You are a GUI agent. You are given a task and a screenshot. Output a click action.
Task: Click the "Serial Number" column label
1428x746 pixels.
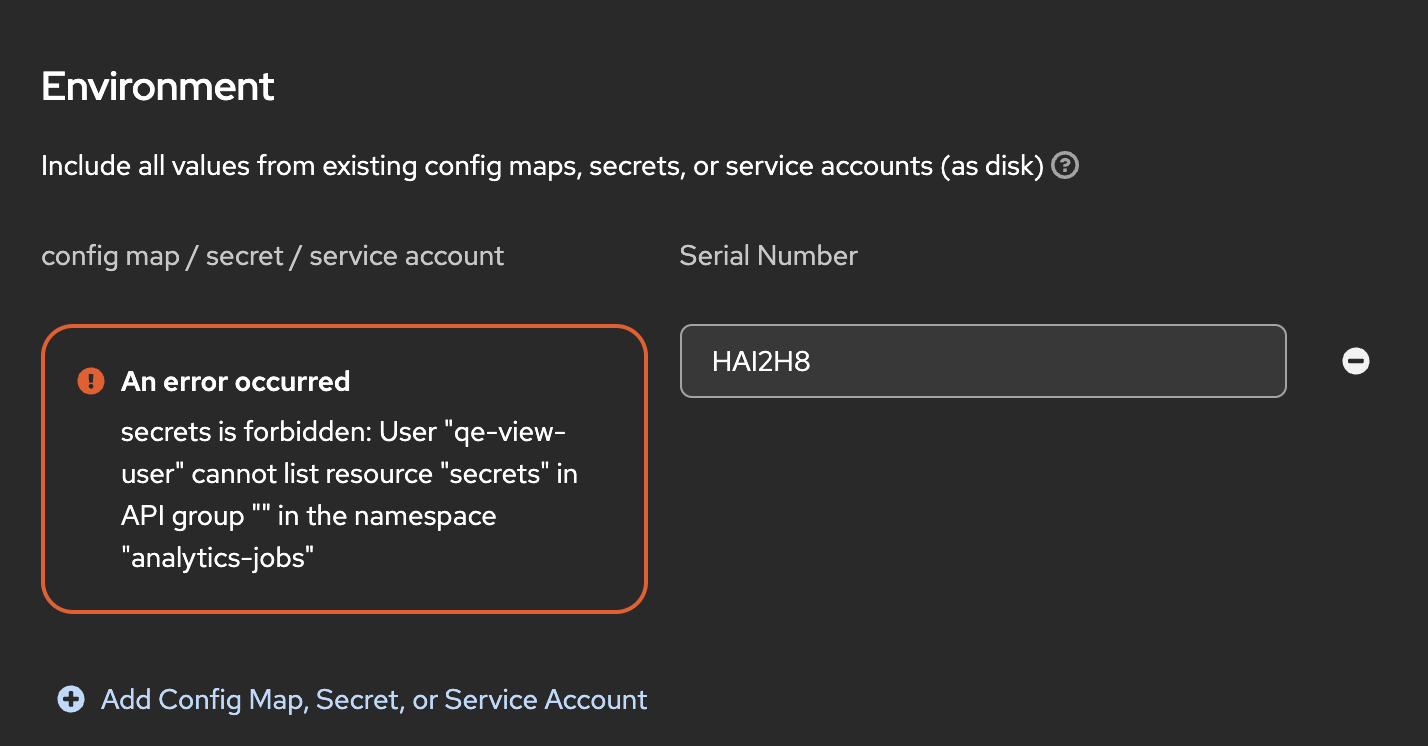[x=768, y=256]
